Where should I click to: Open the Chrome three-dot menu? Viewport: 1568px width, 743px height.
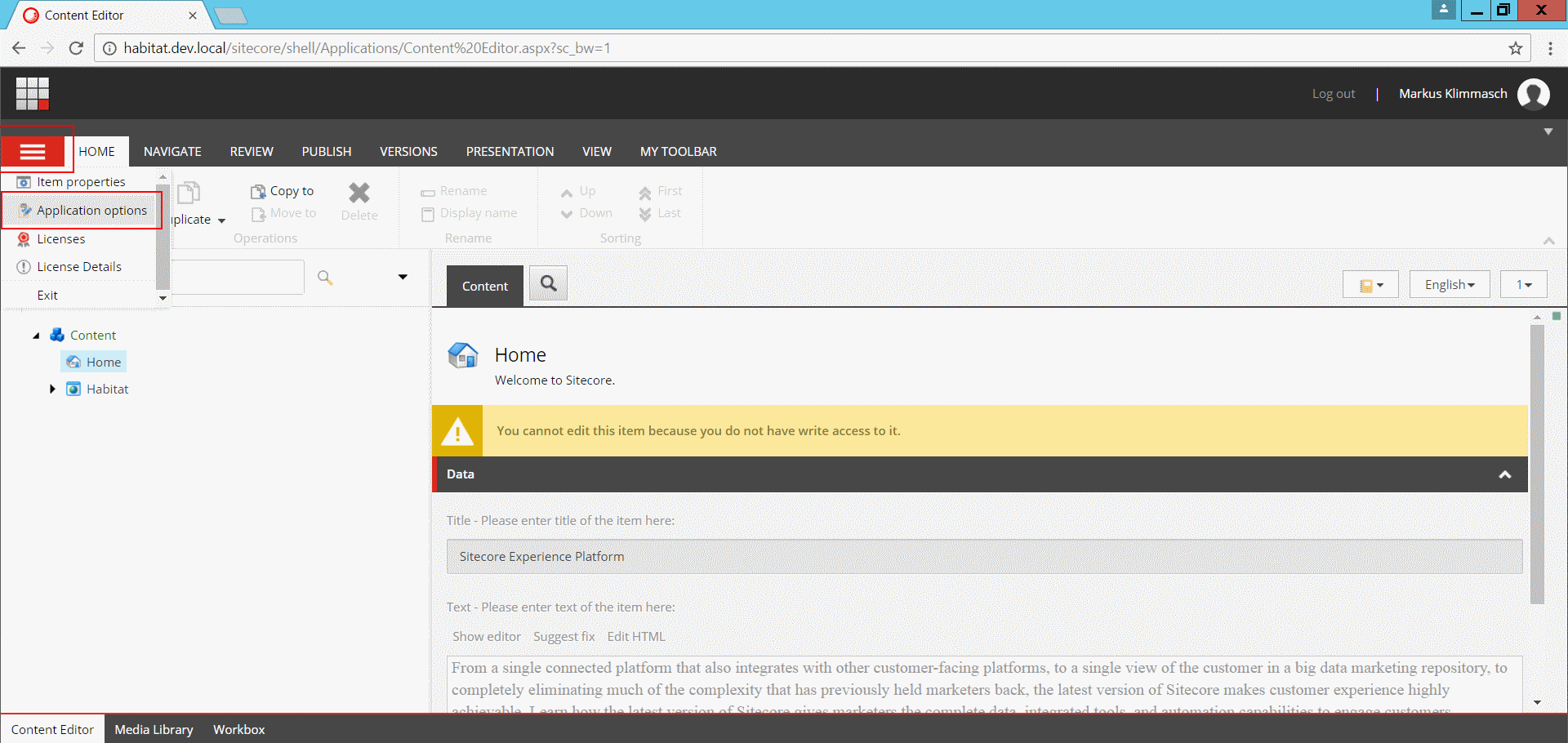click(1550, 48)
